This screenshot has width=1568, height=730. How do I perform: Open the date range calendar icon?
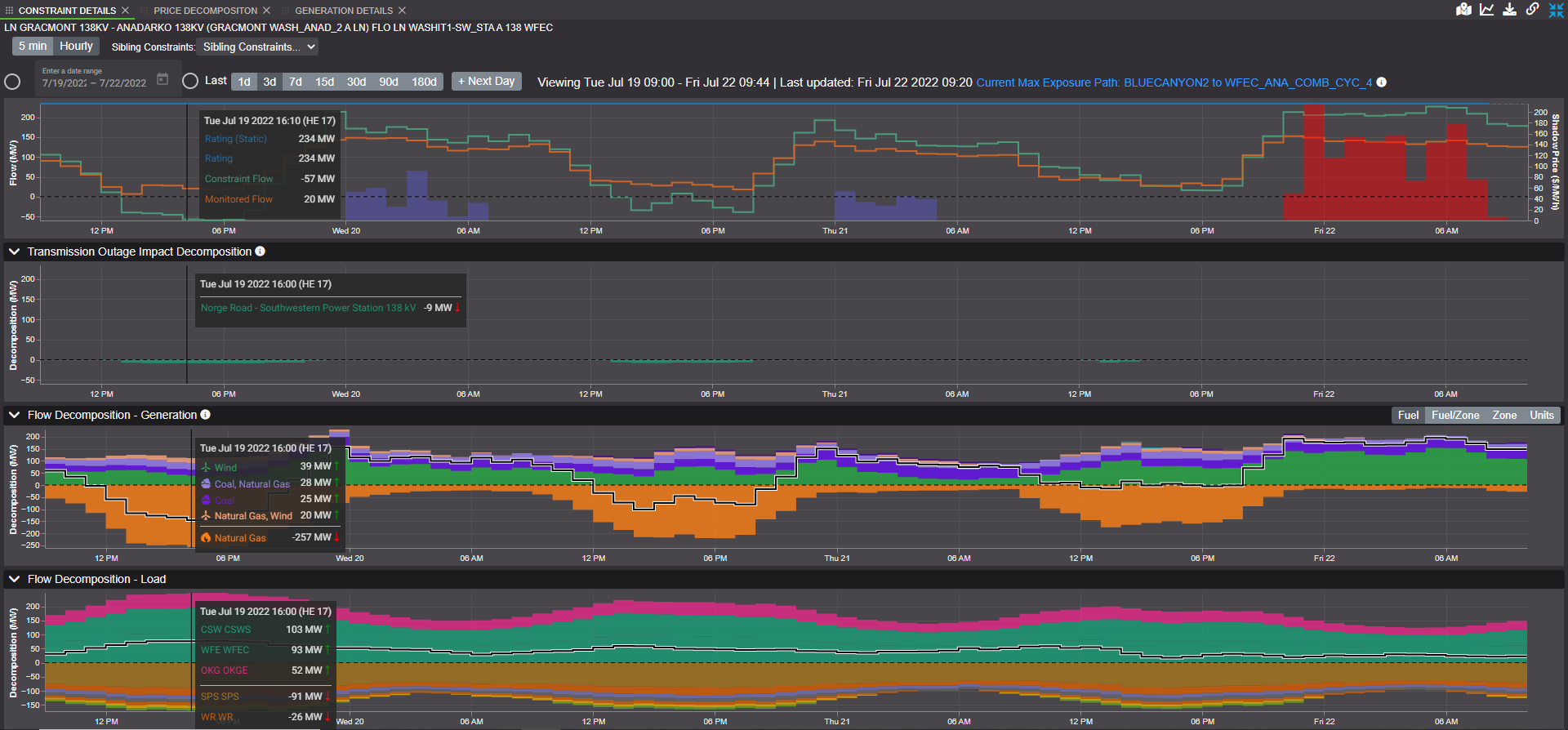163,79
